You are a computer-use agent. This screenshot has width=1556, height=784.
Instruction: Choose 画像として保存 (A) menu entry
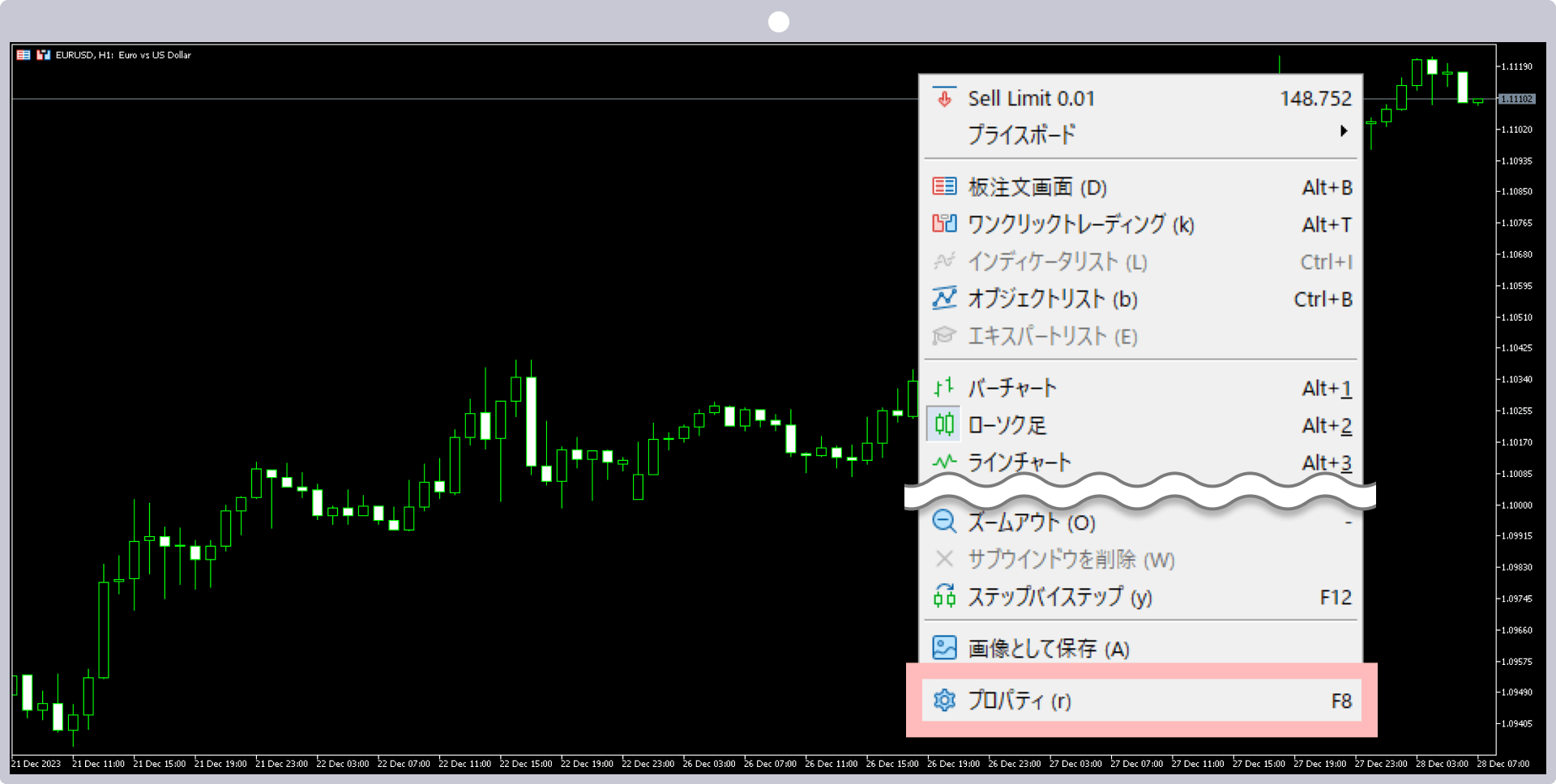(1141, 648)
